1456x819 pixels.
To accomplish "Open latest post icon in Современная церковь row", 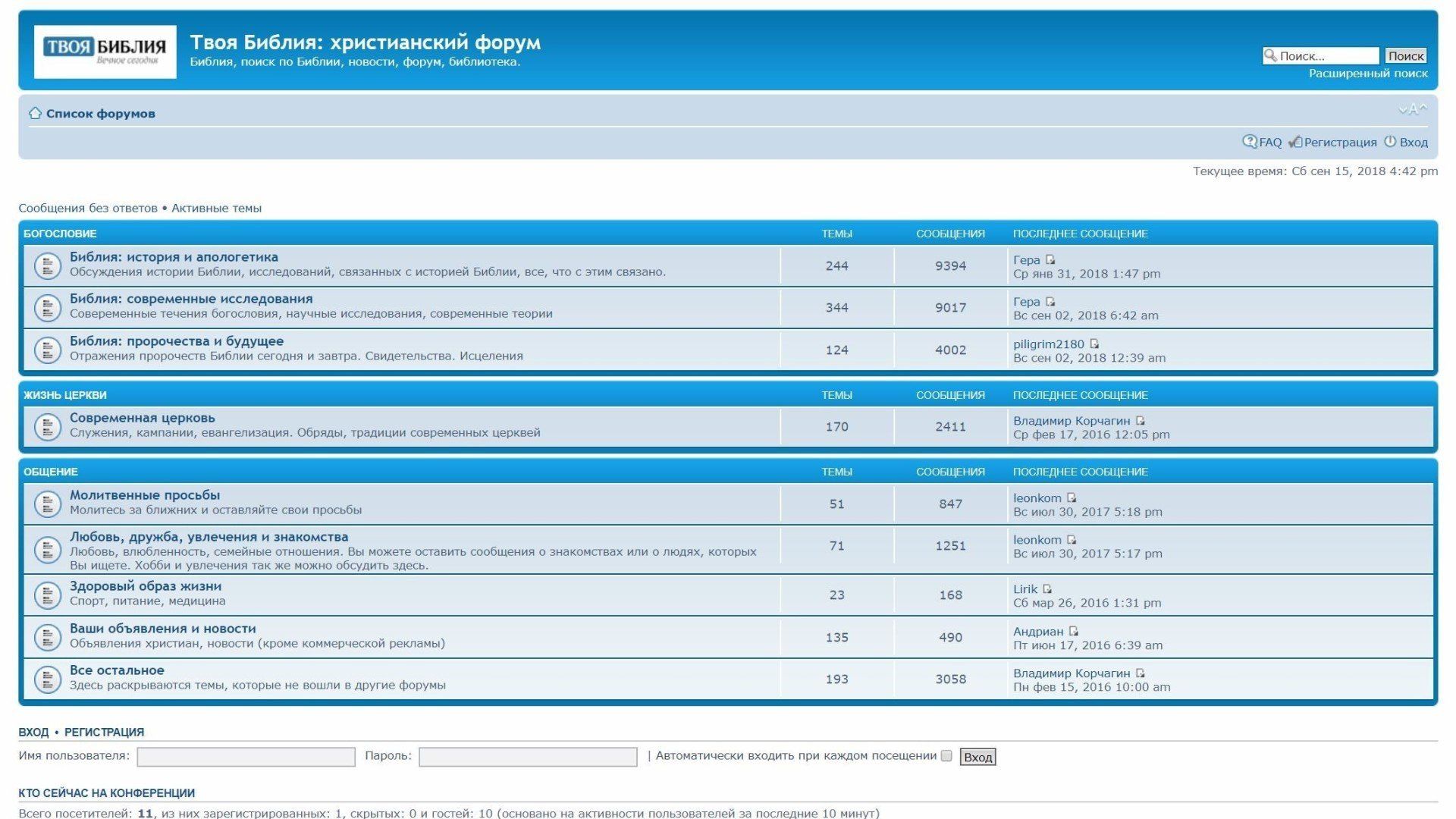I will tap(1140, 420).
